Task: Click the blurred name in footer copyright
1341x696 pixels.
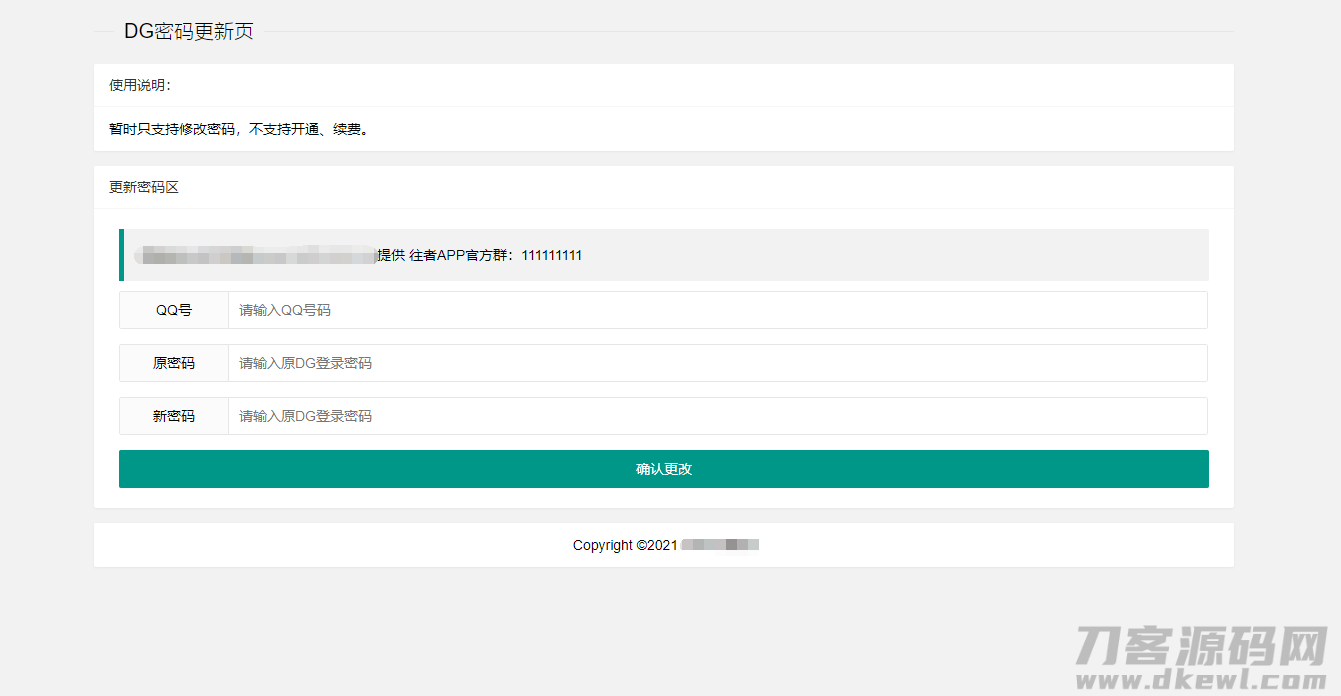Action: 719,545
